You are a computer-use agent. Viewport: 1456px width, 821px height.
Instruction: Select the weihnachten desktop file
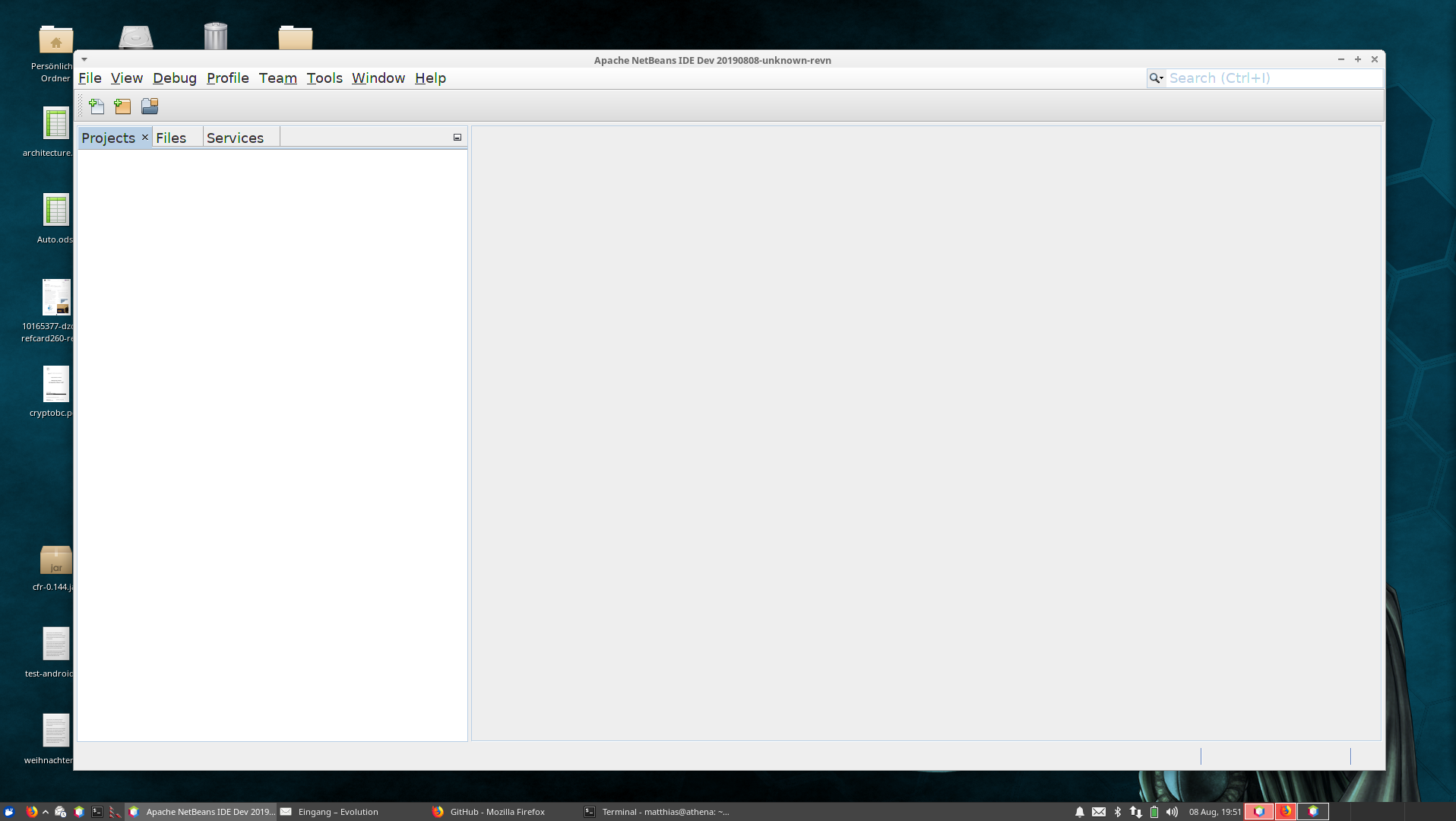(x=55, y=731)
